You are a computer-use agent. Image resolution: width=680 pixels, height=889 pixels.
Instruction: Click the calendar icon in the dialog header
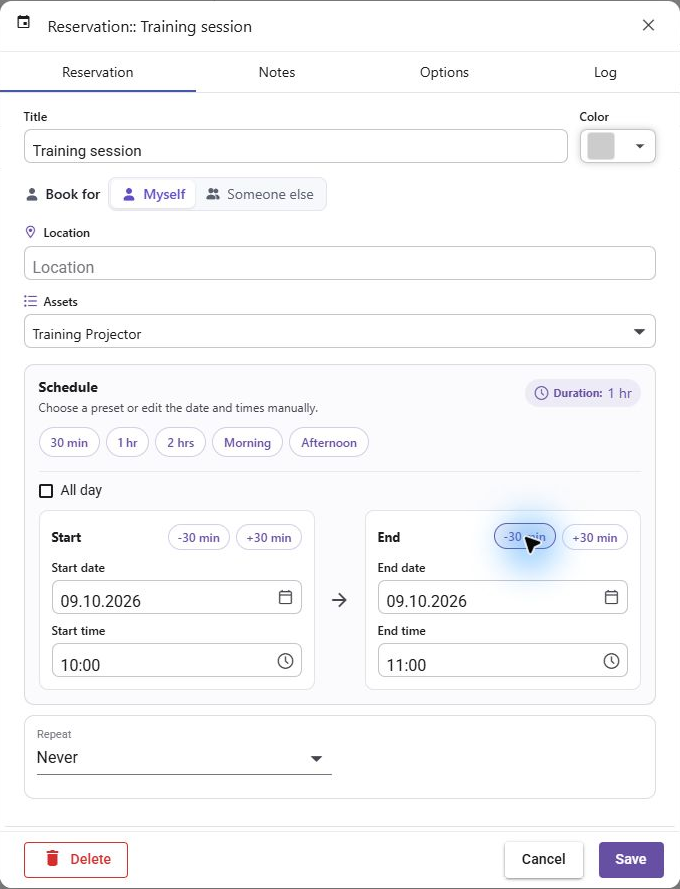[x=23, y=23]
